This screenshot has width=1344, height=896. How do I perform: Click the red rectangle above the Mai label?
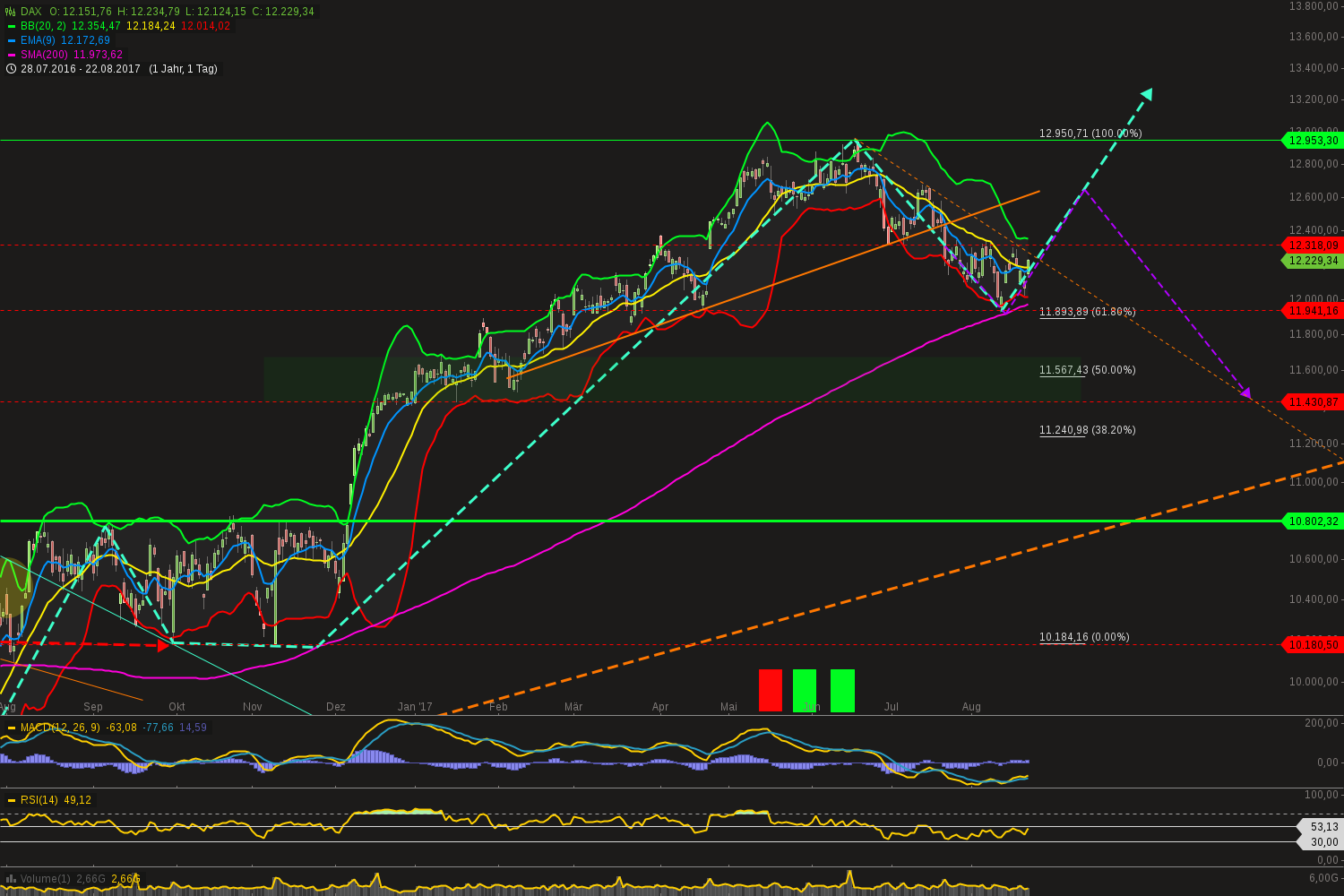(x=771, y=690)
